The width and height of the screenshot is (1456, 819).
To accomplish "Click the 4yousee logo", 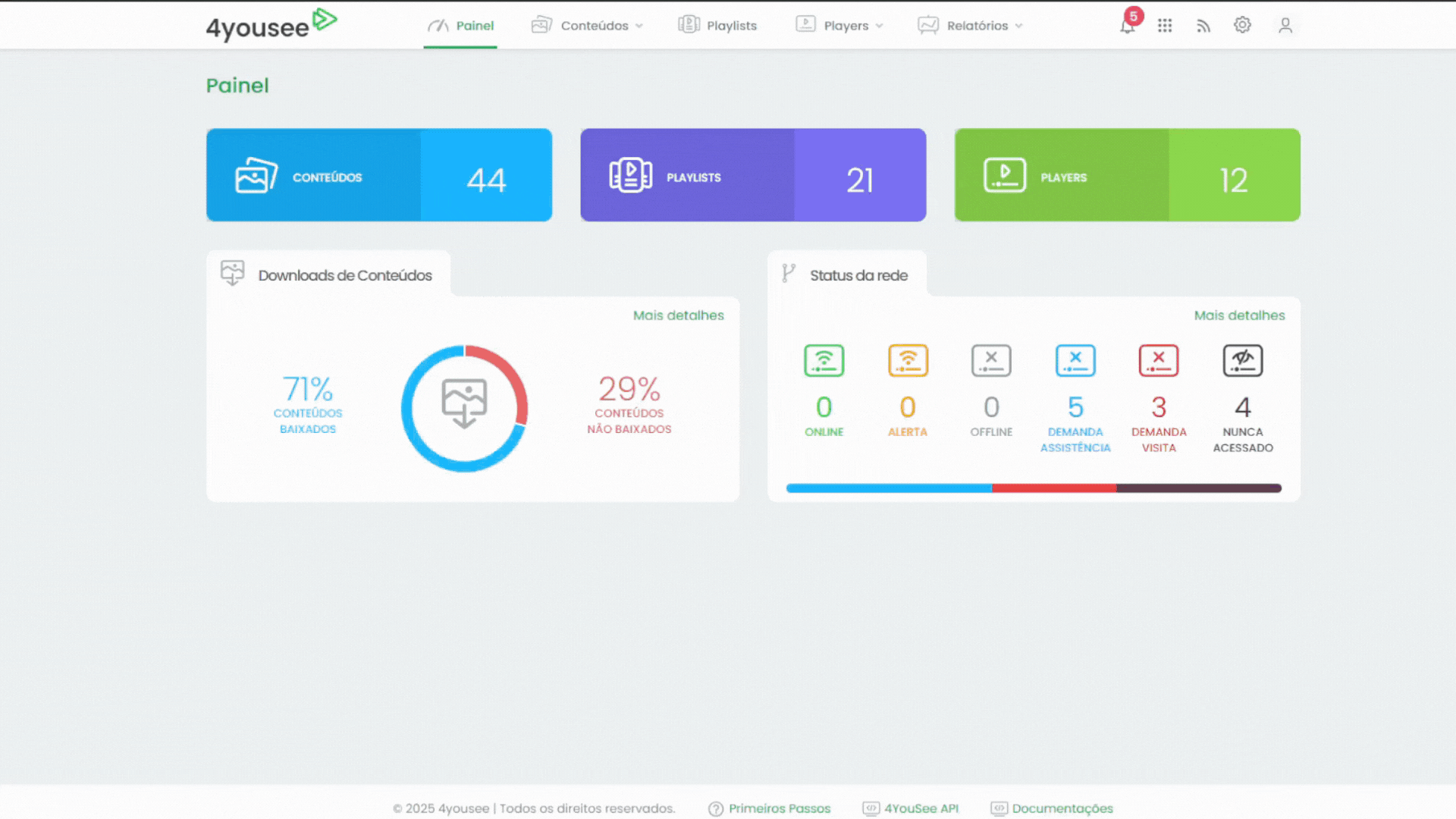I will pos(271,24).
